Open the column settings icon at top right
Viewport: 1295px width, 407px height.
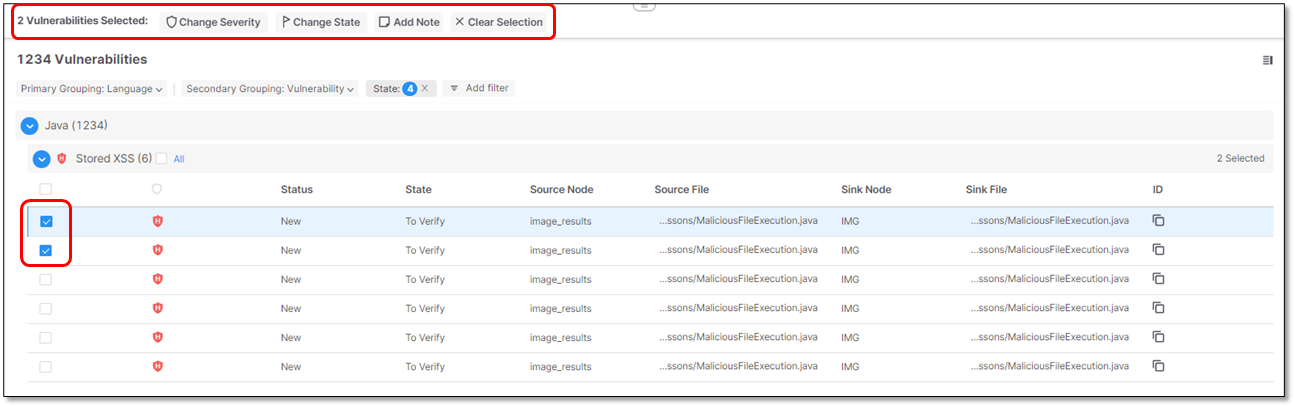point(1268,60)
